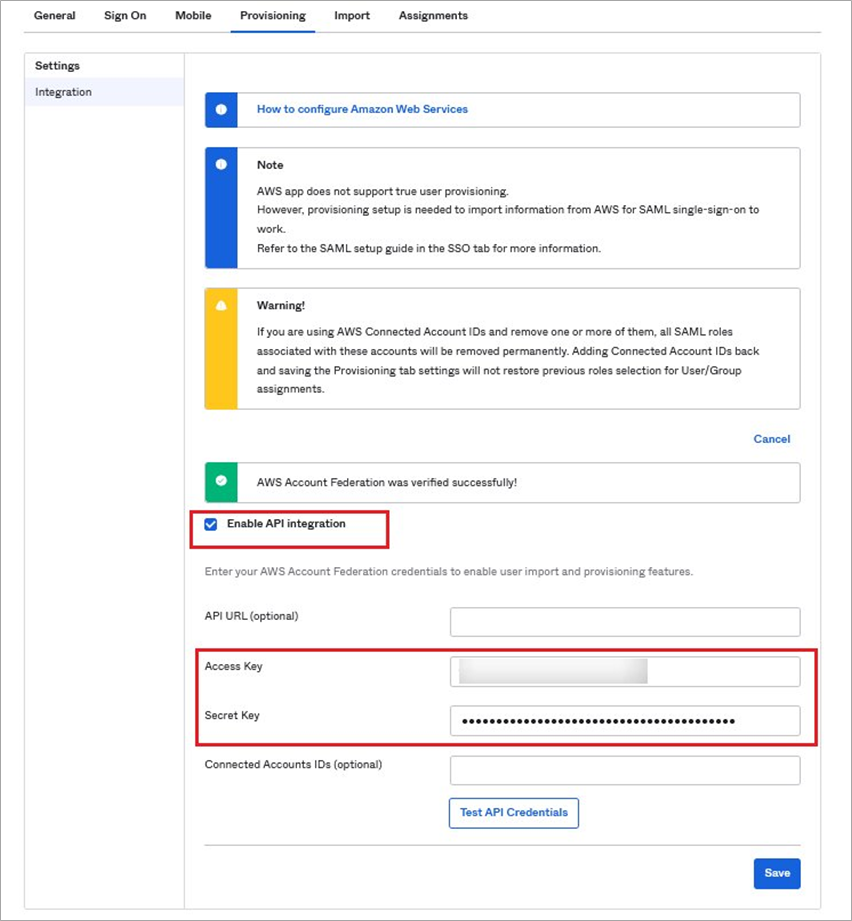
Task: Click the Secret Key password field
Action: (x=625, y=721)
